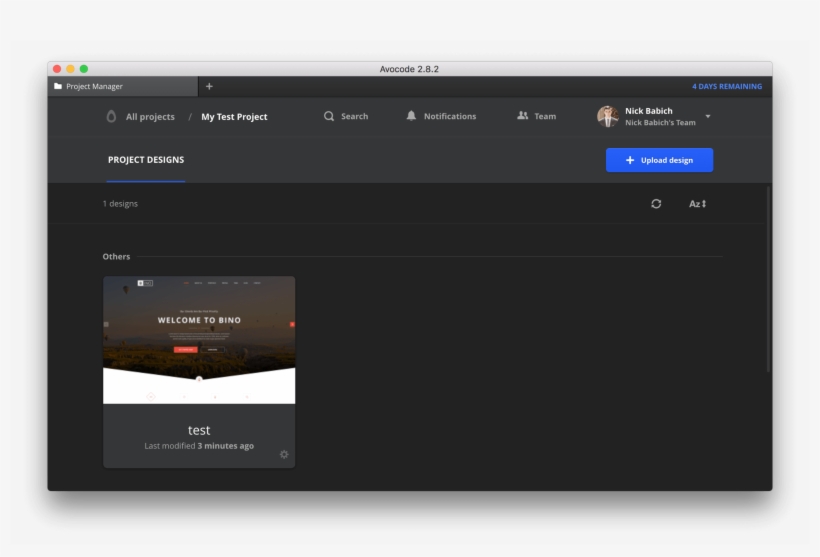Click the refresh designs icon
The height and width of the screenshot is (557, 820).
(x=656, y=203)
